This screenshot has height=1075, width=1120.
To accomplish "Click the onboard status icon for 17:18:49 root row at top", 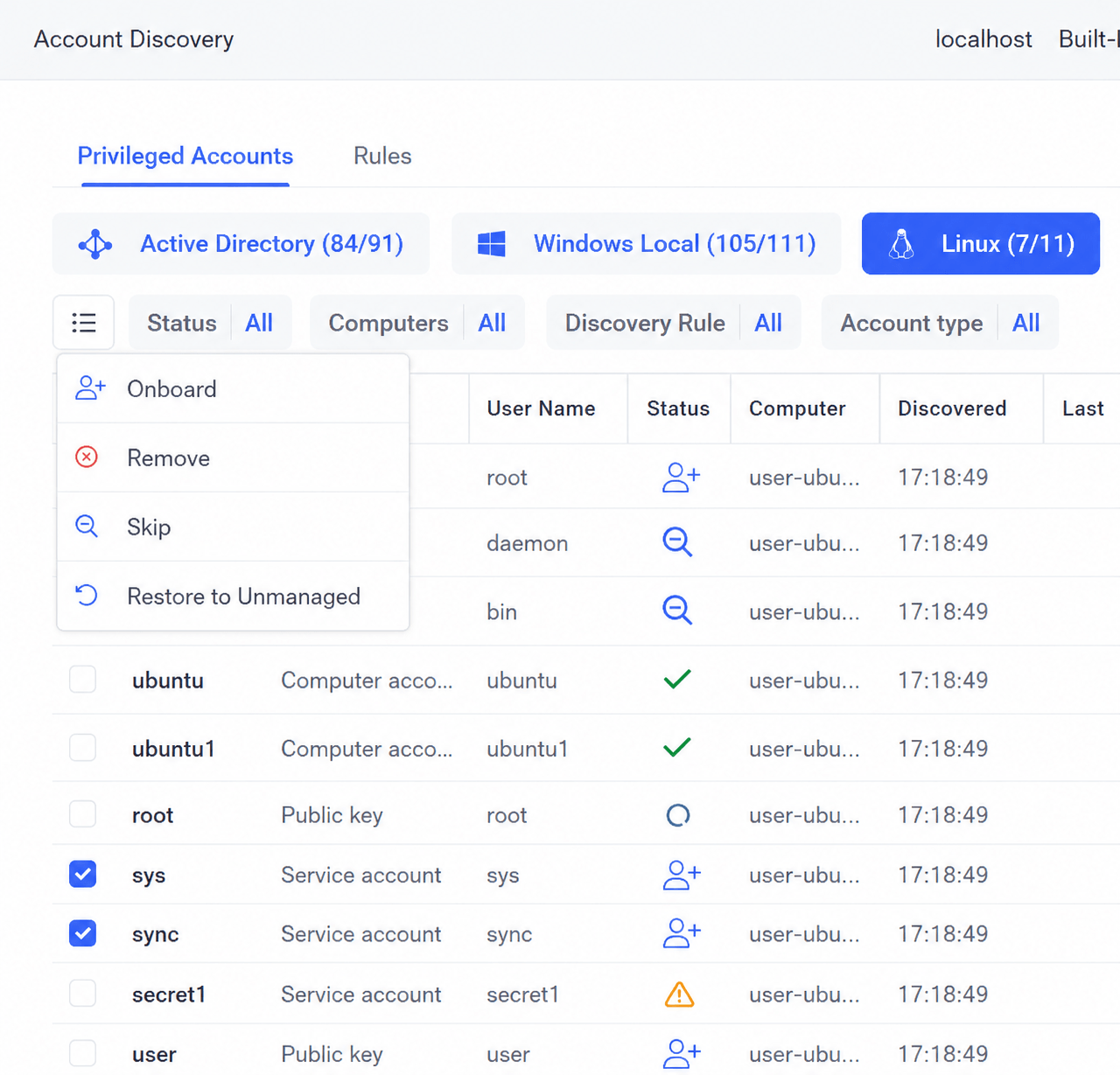I will click(x=681, y=478).
